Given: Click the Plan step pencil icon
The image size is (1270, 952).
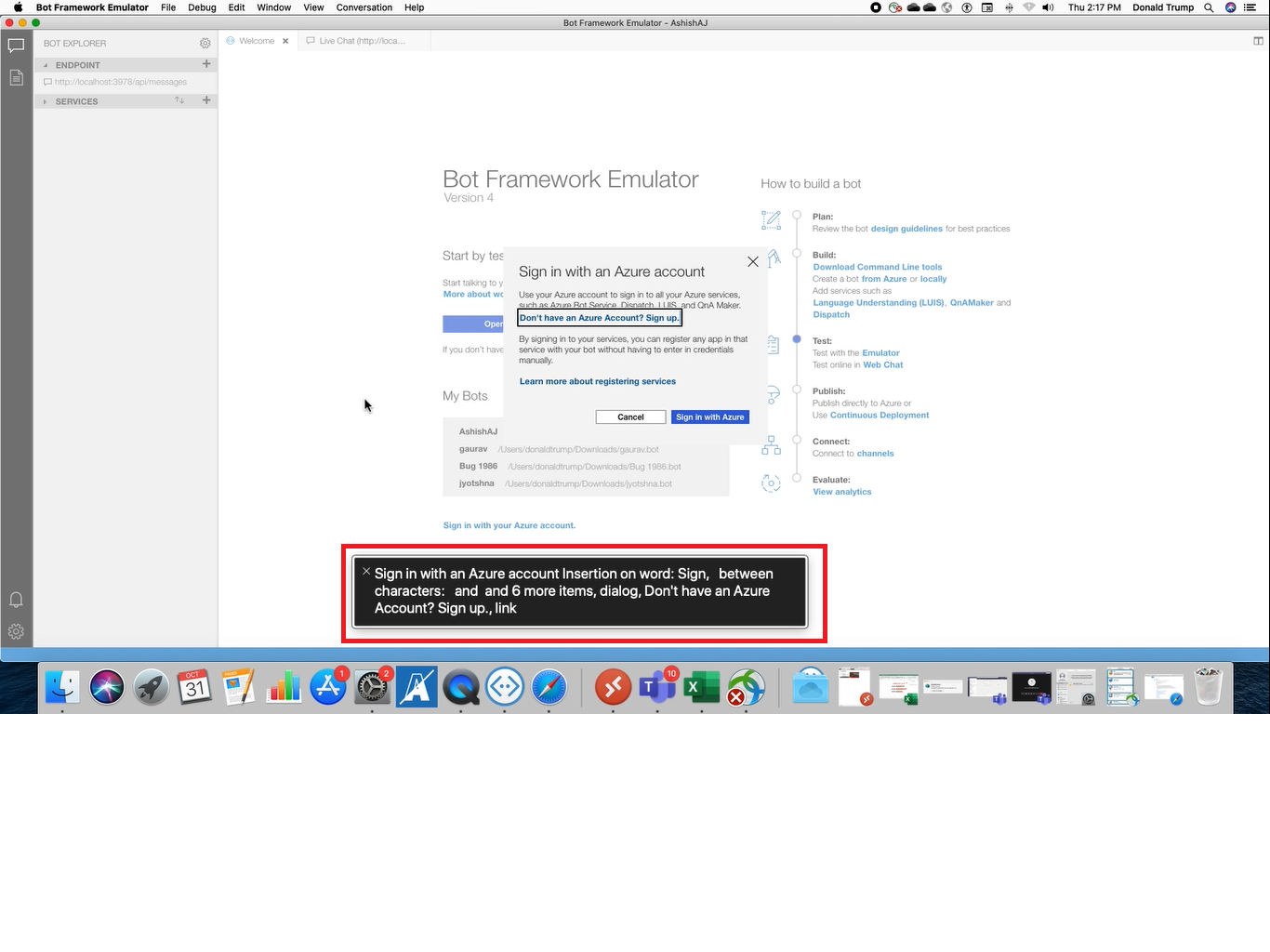Looking at the screenshot, I should [771, 219].
